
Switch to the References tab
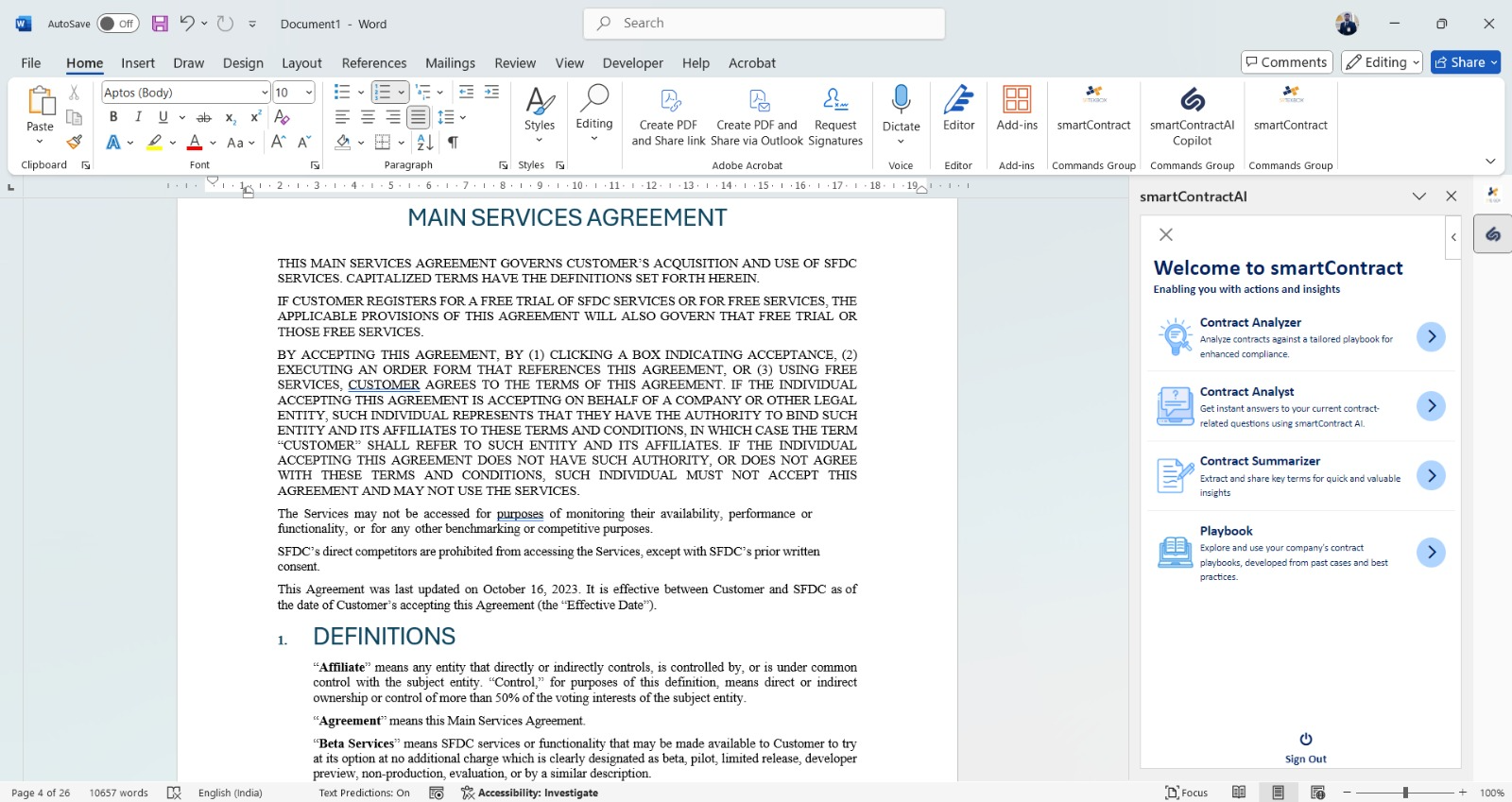374,63
